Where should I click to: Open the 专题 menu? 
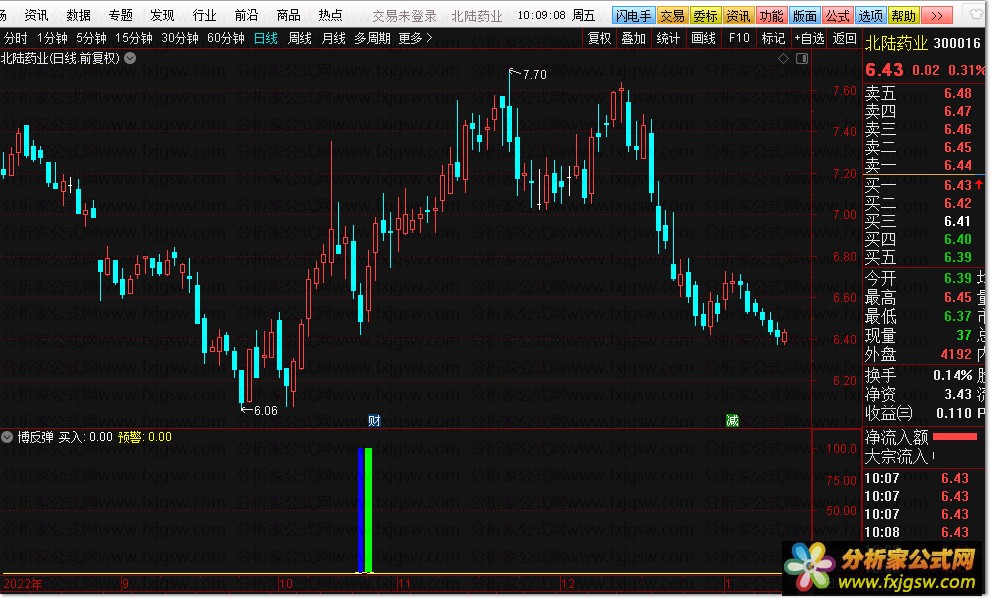(x=120, y=15)
